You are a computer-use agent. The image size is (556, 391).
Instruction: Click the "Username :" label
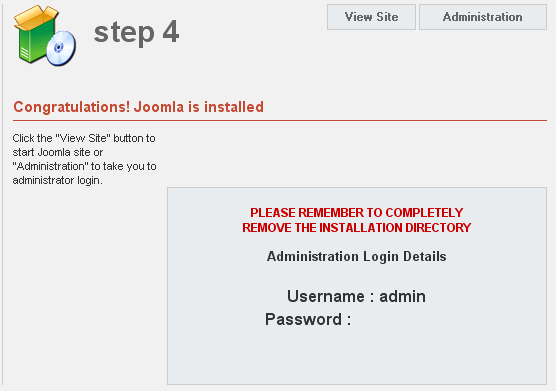[x=330, y=296]
